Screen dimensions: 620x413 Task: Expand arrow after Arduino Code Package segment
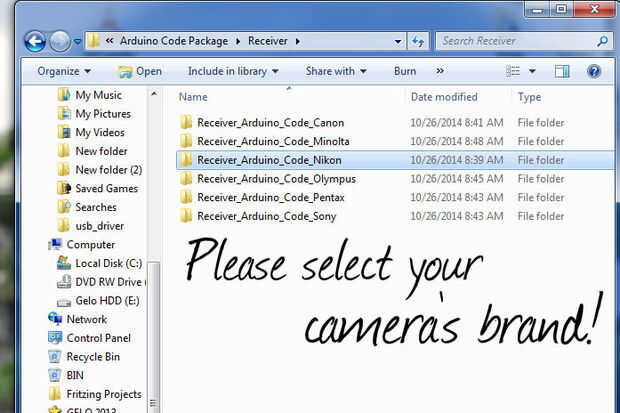(238, 41)
